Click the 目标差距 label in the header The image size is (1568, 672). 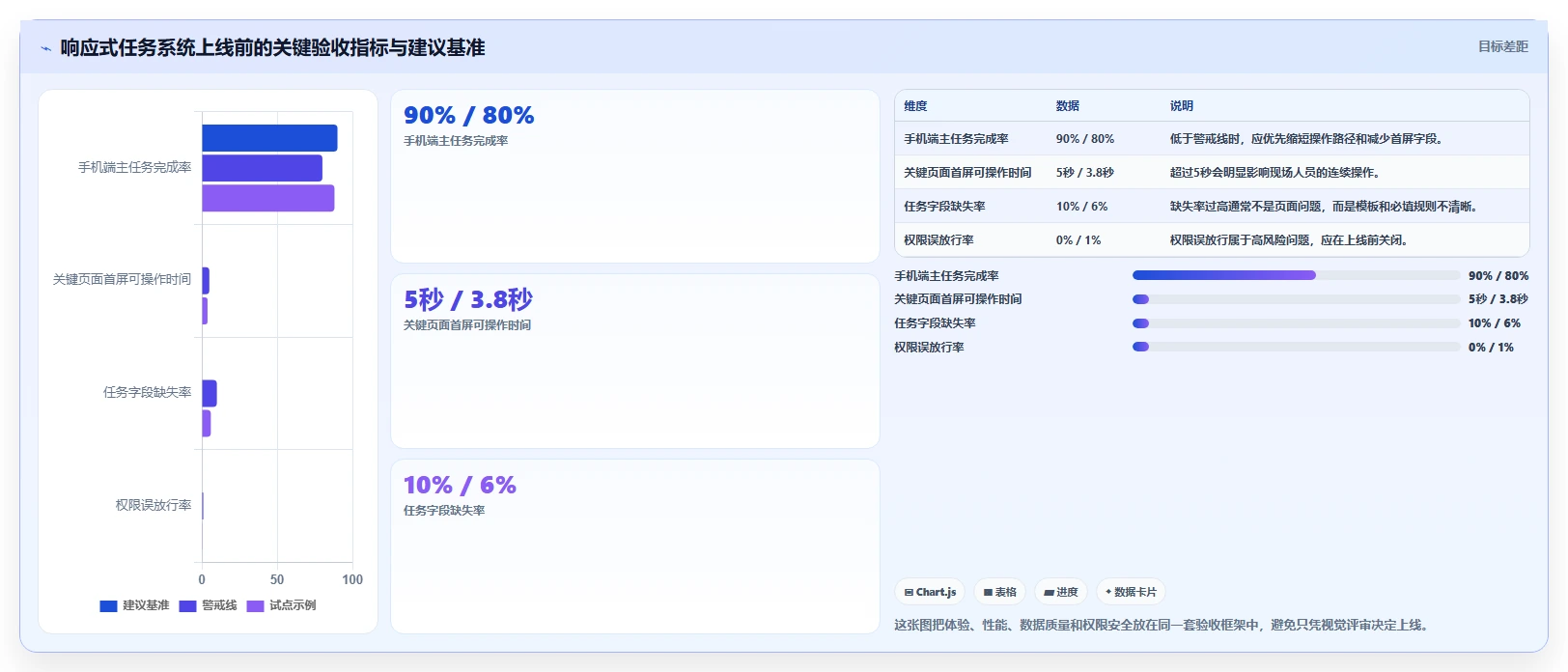(x=1503, y=46)
